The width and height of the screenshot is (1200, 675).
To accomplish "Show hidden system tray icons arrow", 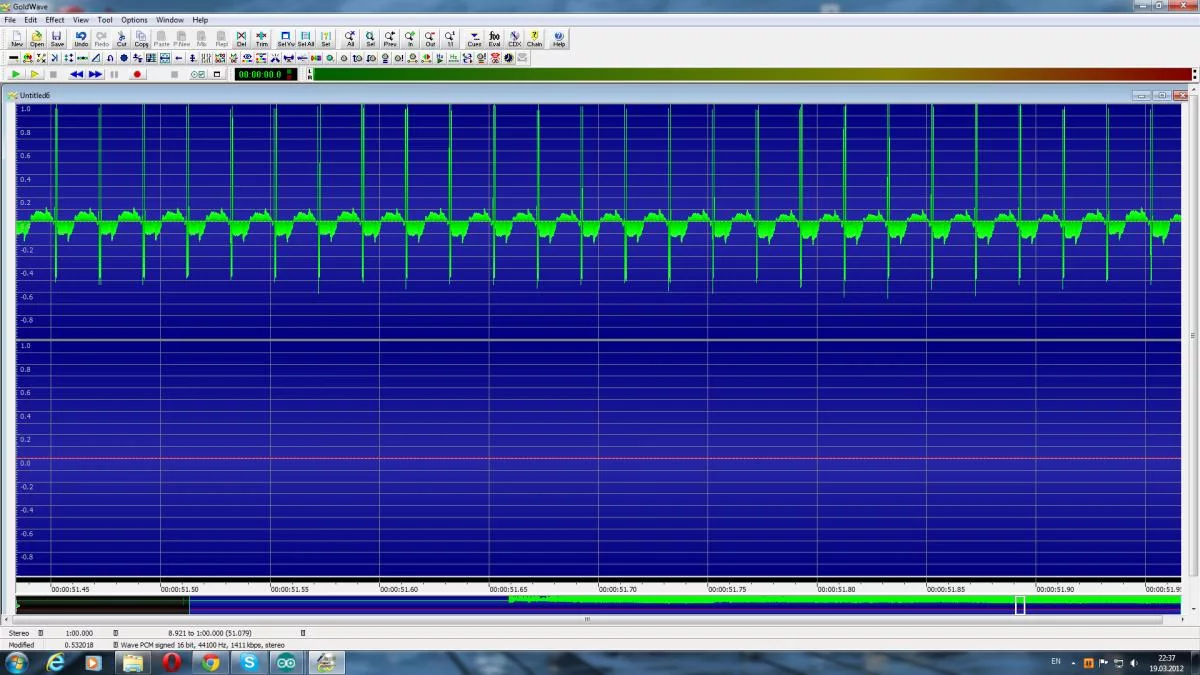I will [x=1074, y=663].
